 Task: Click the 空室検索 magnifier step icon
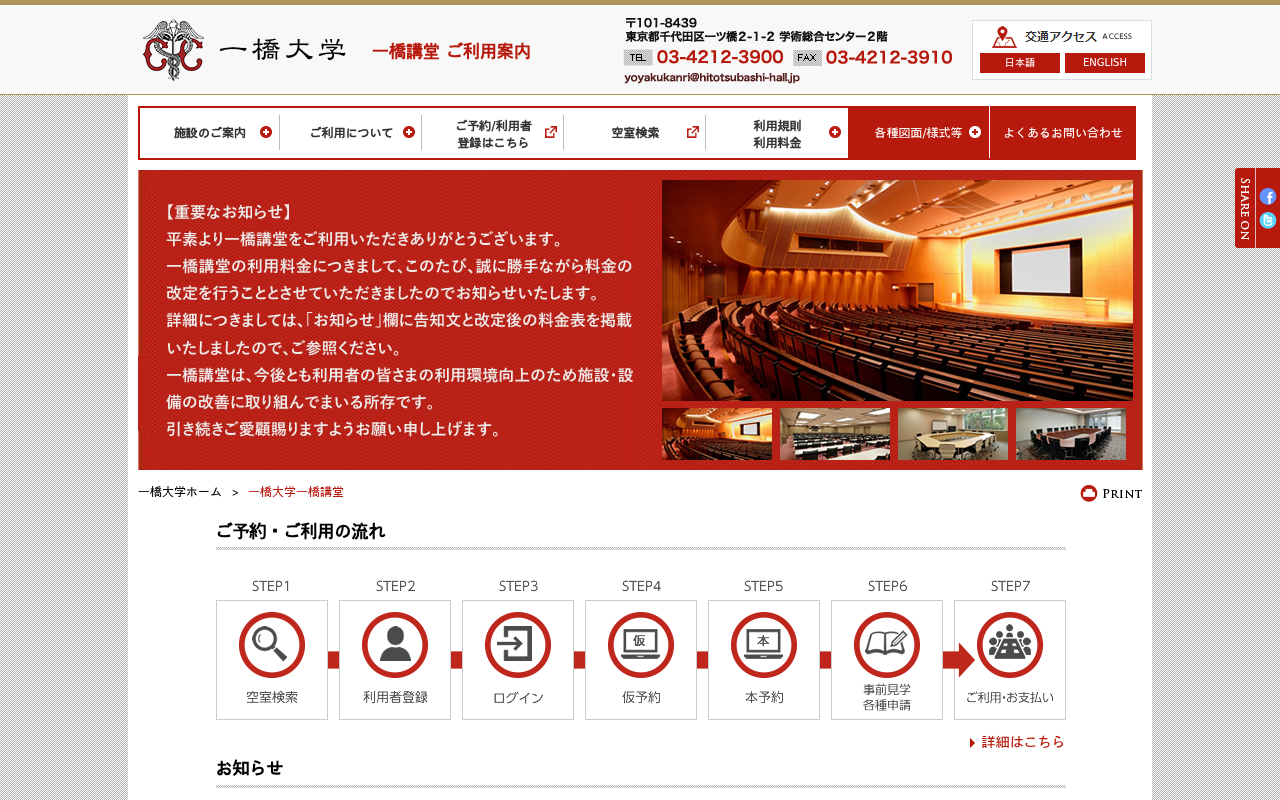[272, 645]
